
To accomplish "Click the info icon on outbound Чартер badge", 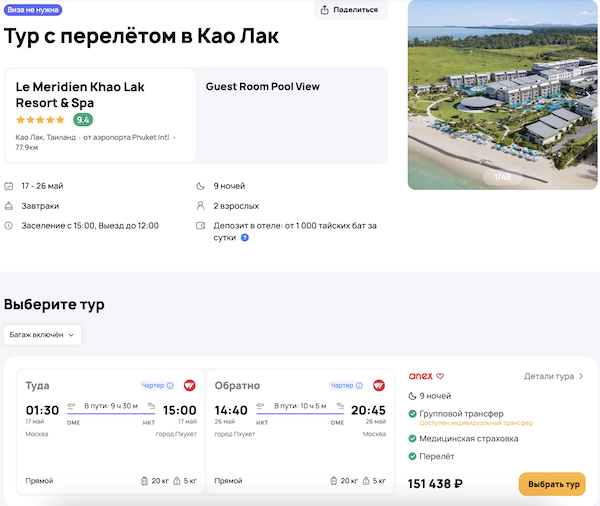I will (x=170, y=385).
